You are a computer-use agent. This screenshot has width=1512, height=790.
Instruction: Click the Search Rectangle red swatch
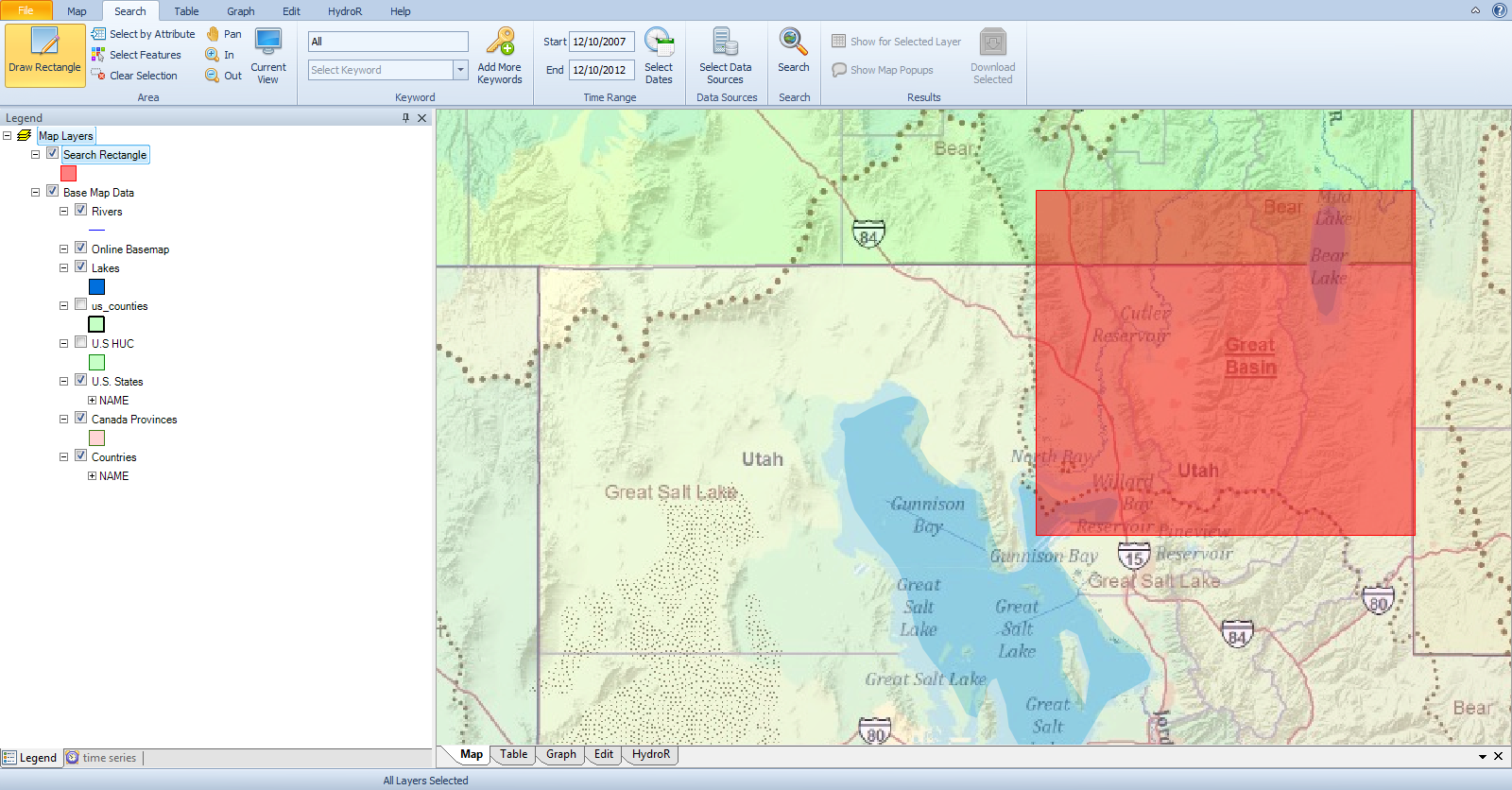(68, 174)
